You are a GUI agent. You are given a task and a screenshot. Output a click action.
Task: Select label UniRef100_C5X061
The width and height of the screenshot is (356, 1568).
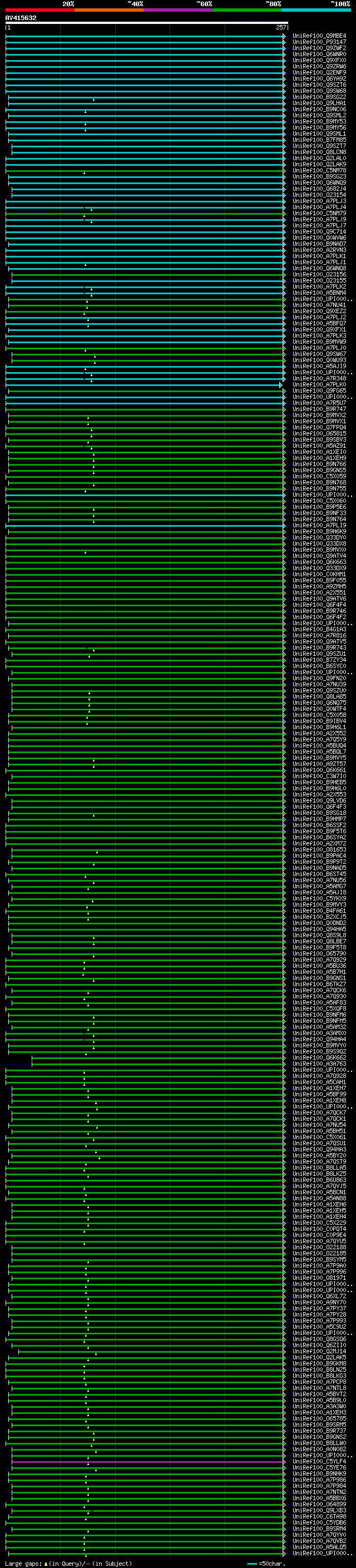(x=319, y=1137)
